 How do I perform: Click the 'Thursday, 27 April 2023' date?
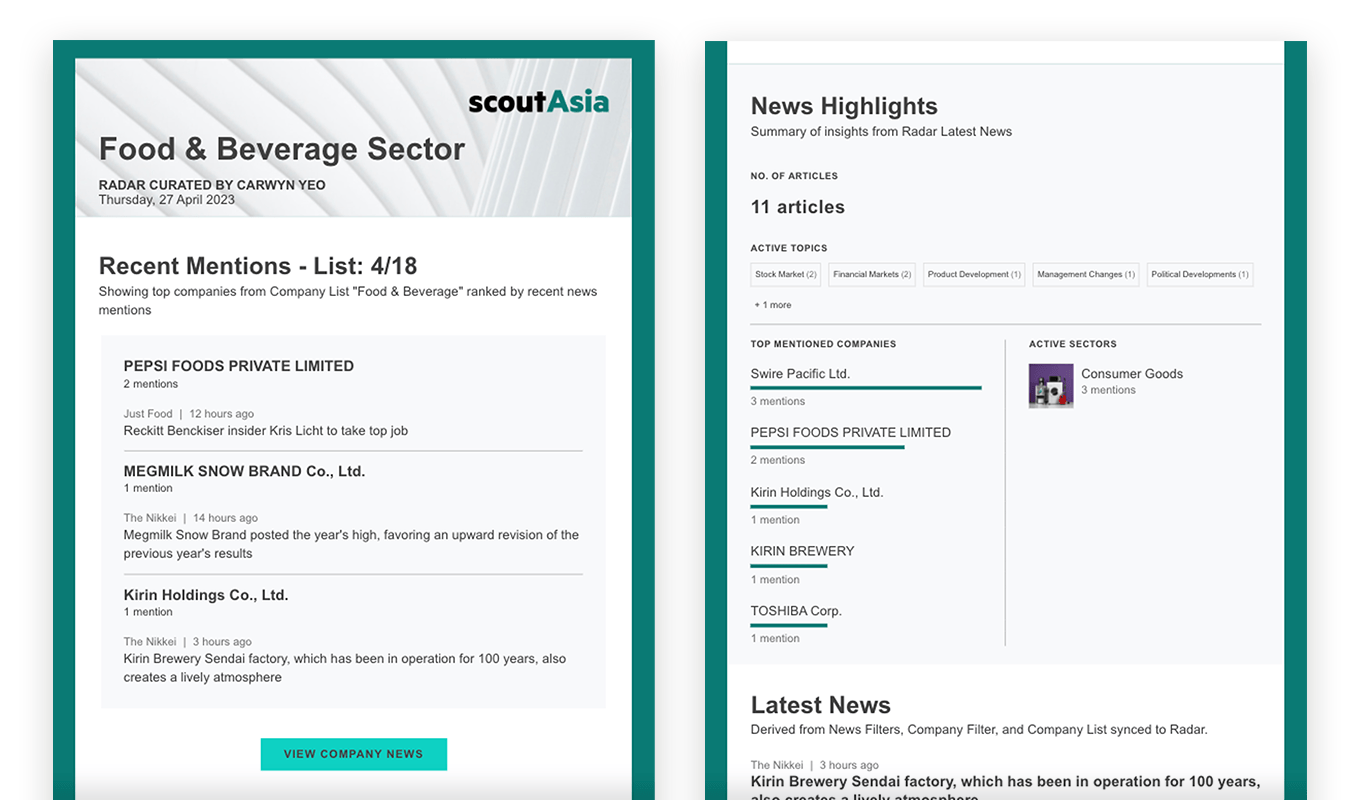(167, 200)
